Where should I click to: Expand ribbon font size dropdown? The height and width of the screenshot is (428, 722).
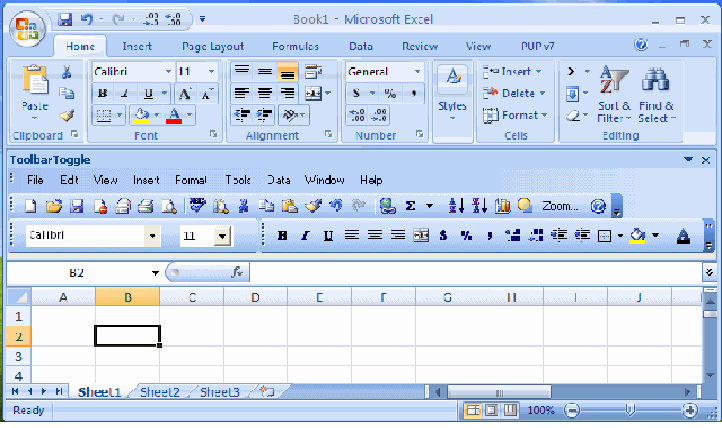point(211,71)
